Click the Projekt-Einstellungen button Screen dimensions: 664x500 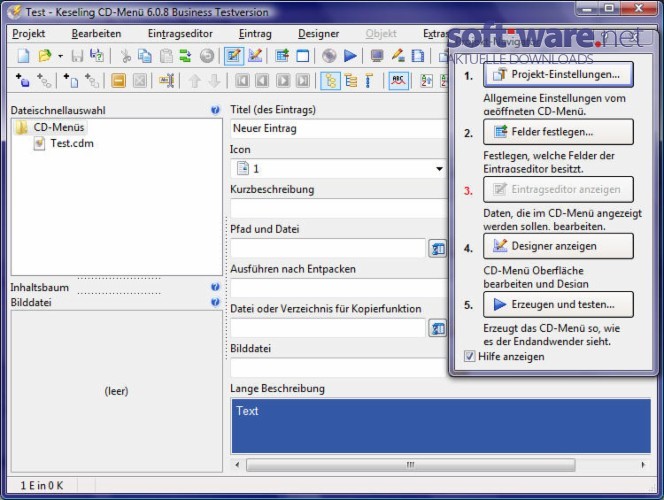pyautogui.click(x=558, y=75)
